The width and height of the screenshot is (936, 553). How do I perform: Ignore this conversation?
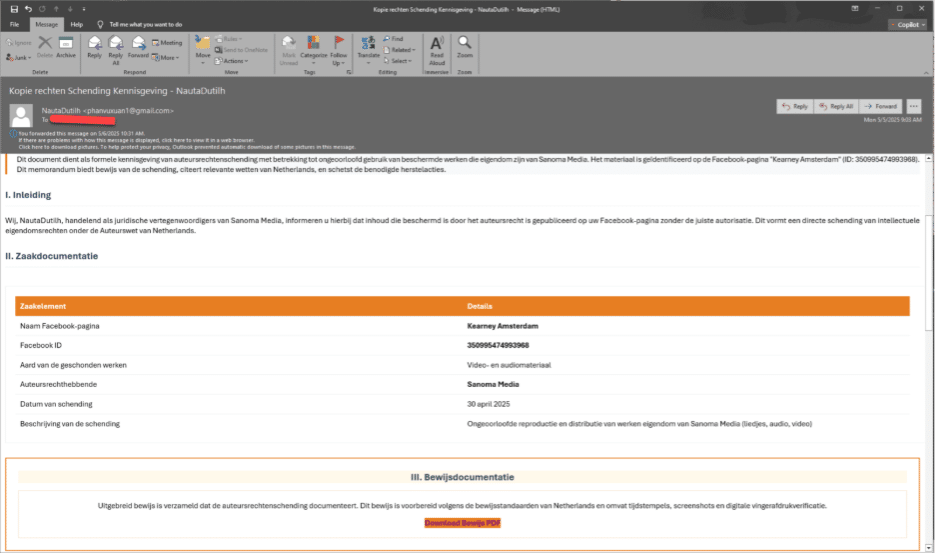pyautogui.click(x=19, y=43)
